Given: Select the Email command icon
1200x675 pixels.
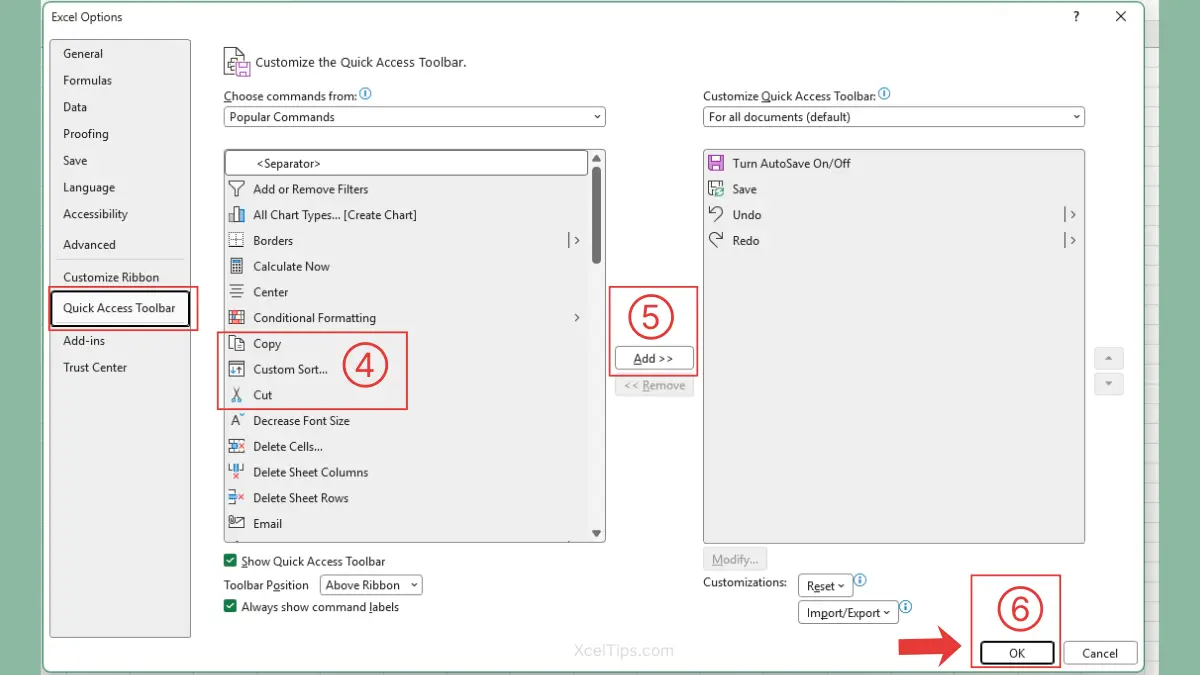Looking at the screenshot, I should pos(236,523).
